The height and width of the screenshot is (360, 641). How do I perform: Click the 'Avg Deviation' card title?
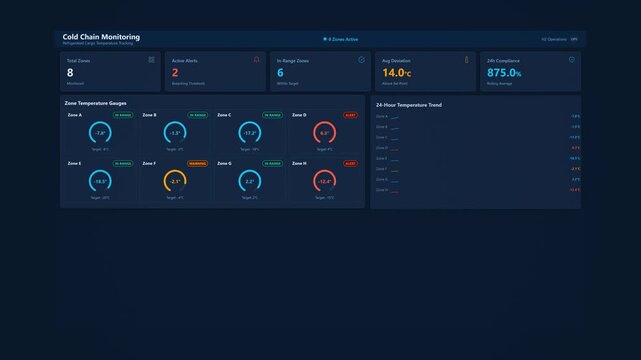(x=396, y=61)
